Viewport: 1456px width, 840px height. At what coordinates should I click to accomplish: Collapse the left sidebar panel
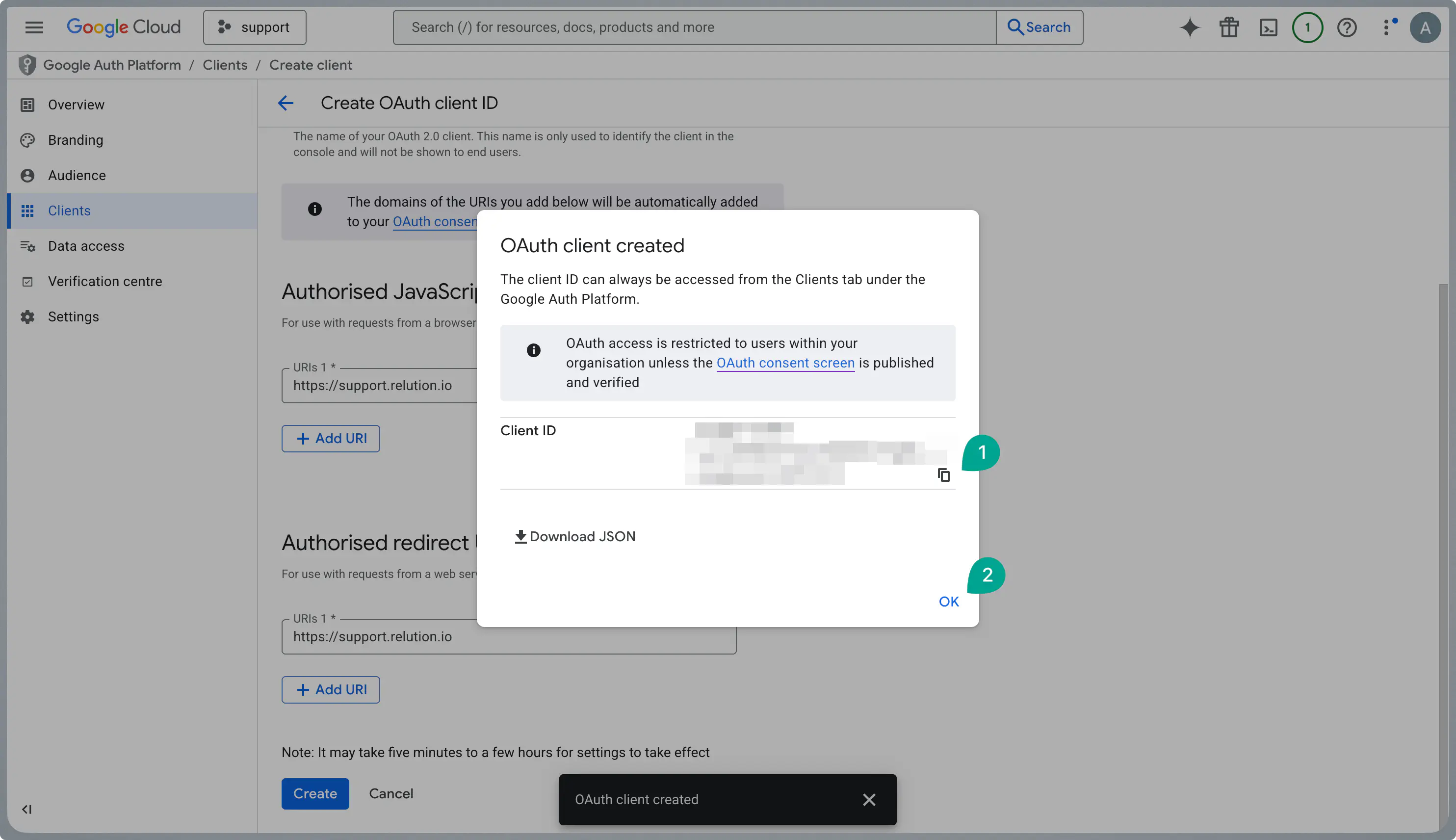26,809
